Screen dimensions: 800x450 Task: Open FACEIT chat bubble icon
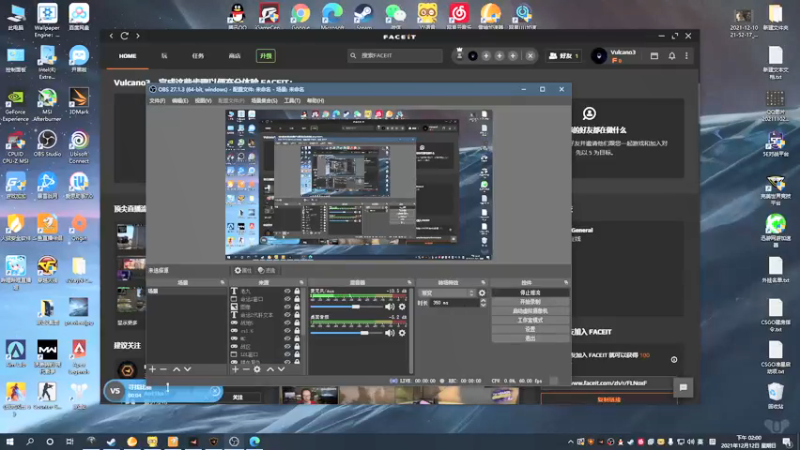point(683,388)
